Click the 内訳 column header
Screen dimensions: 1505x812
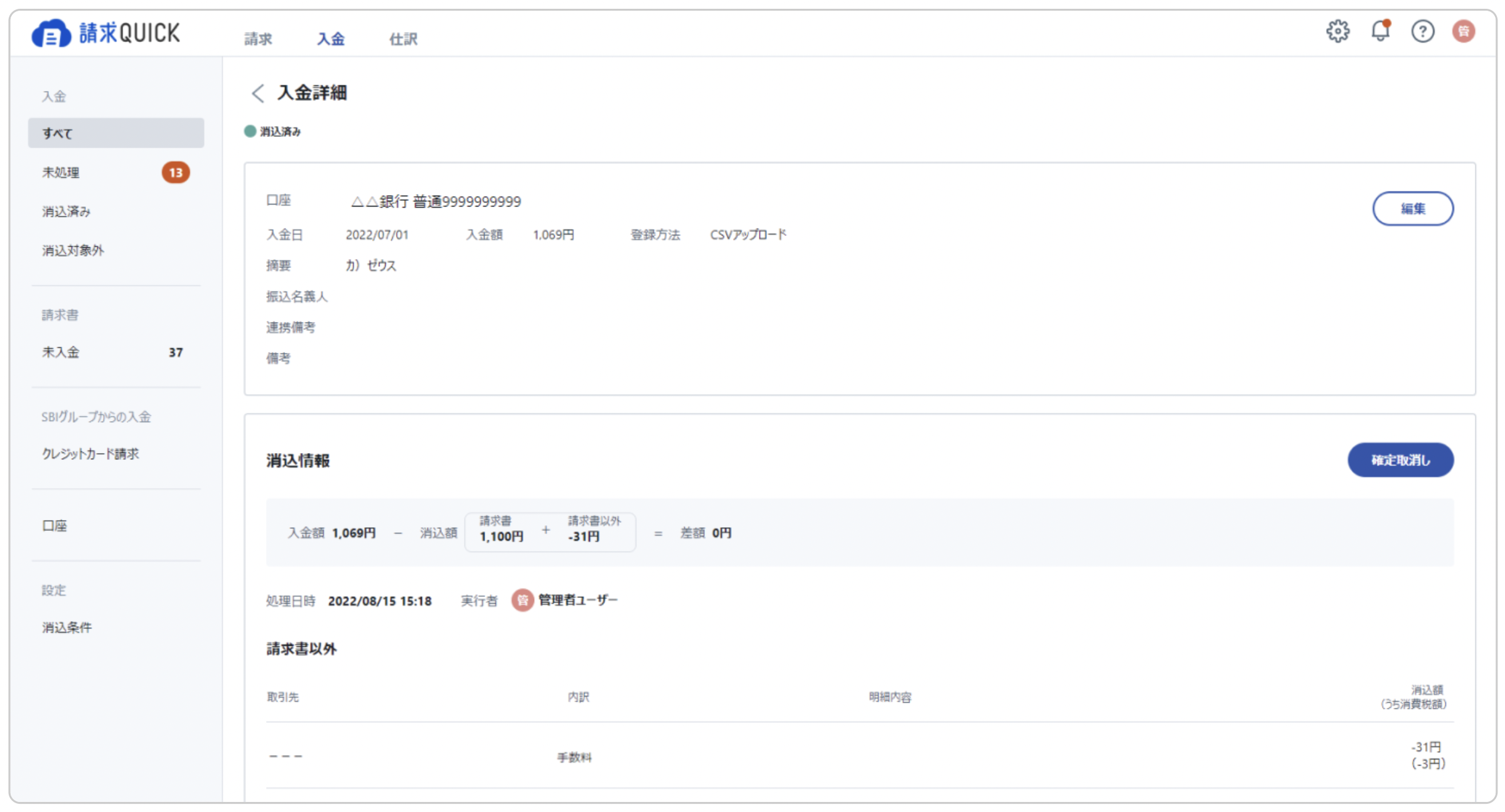pyautogui.click(x=578, y=697)
